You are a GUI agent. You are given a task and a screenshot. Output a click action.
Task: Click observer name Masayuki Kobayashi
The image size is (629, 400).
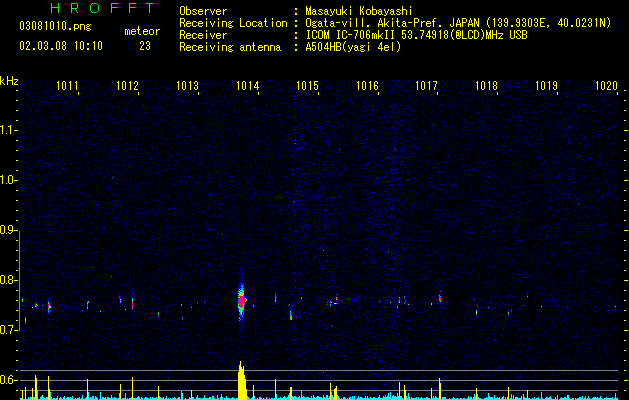click(359, 11)
